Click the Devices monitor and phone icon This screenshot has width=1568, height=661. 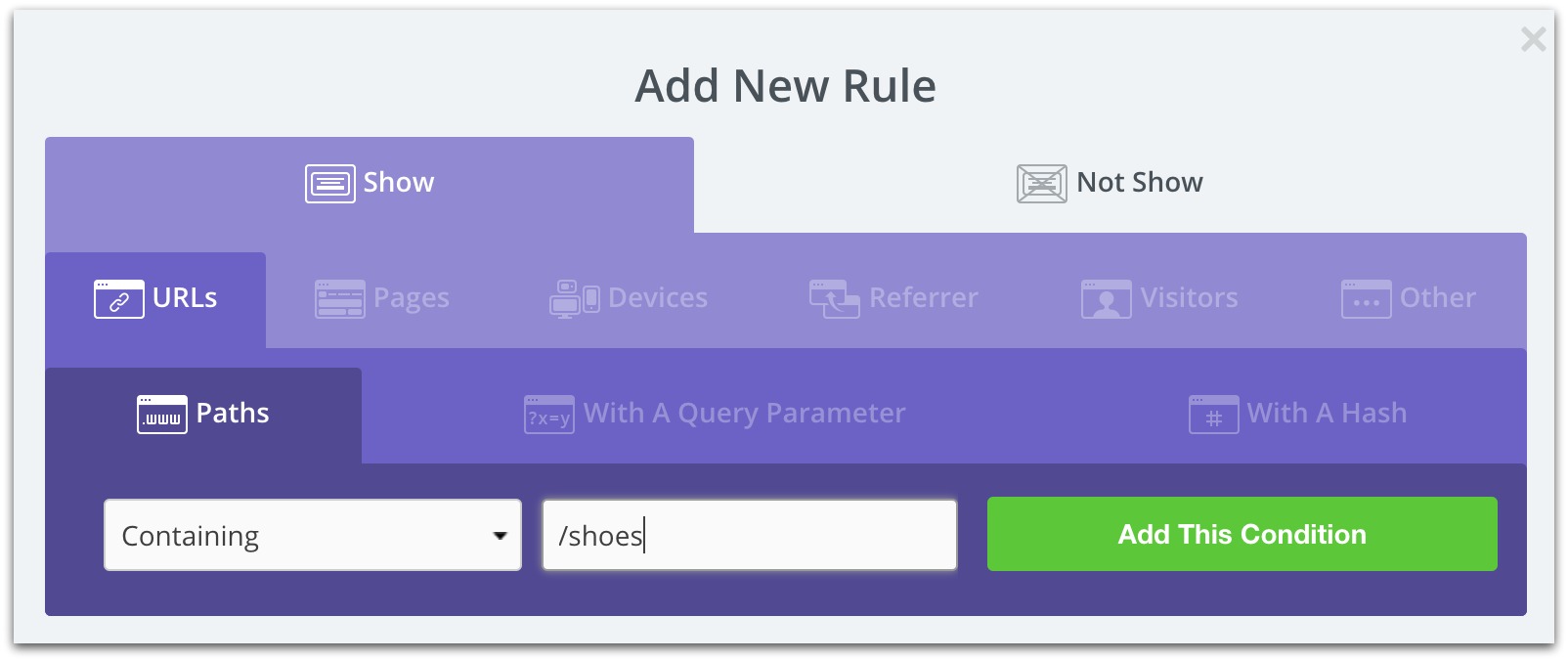[x=574, y=299]
